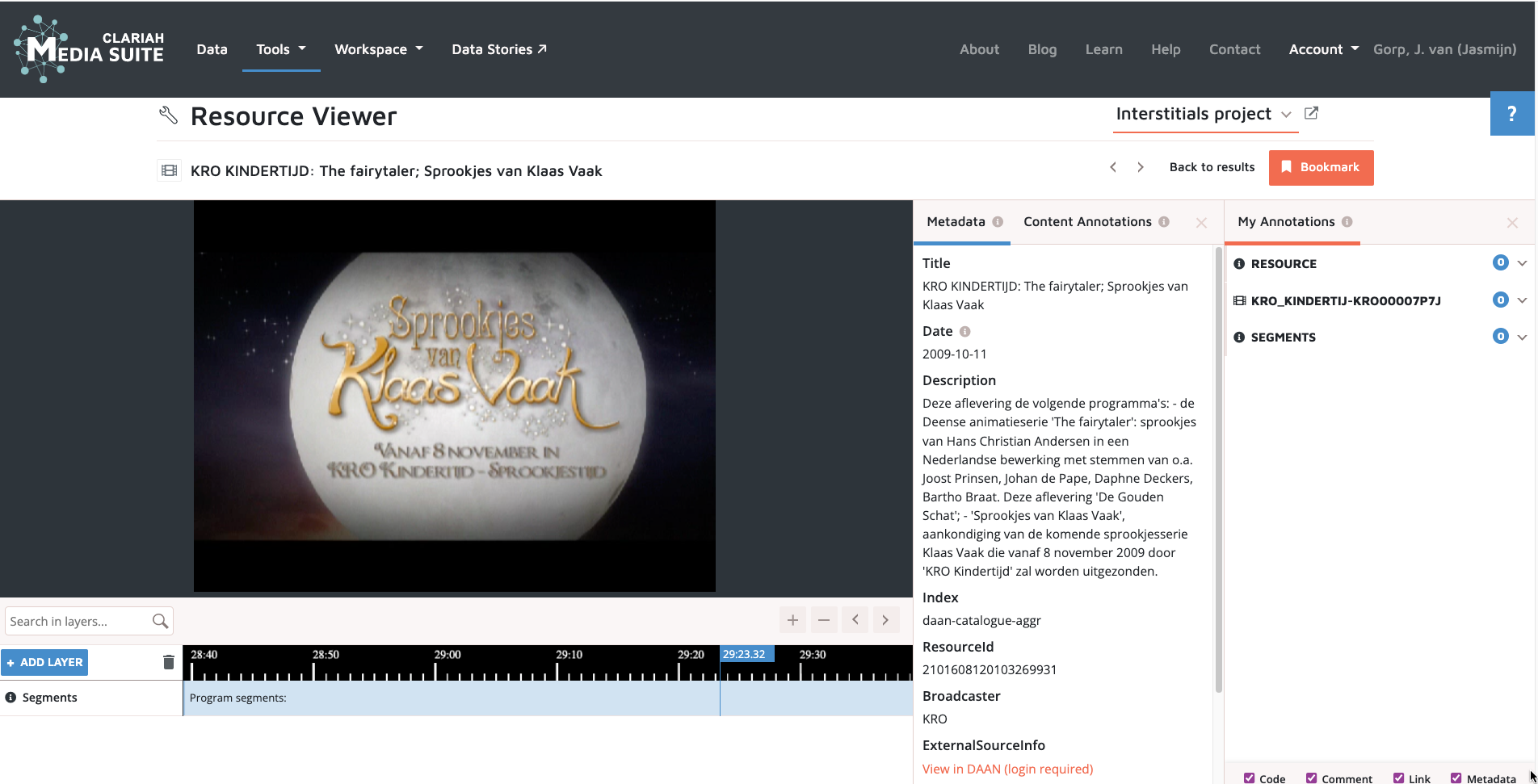
Task: Delete layer with the trash icon
Action: pyautogui.click(x=168, y=662)
